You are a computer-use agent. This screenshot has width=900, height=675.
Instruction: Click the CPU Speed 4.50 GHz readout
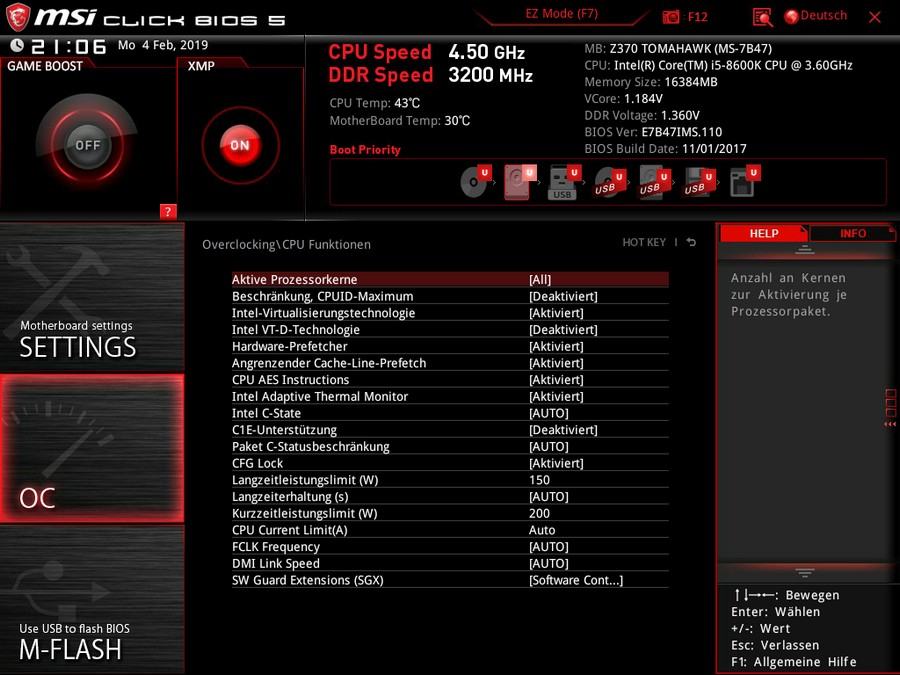click(426, 52)
